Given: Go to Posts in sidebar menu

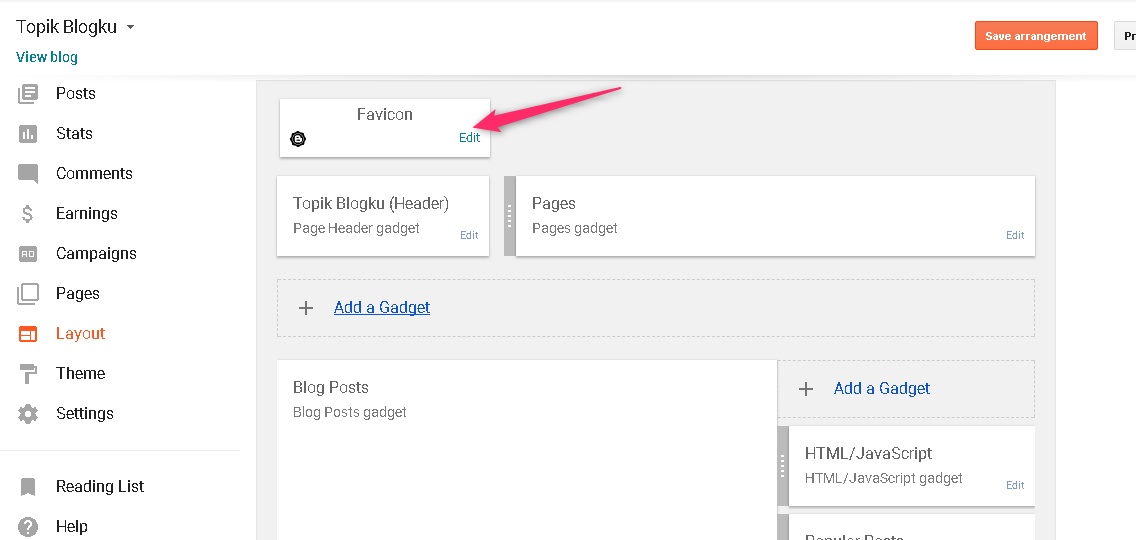Looking at the screenshot, I should (75, 94).
